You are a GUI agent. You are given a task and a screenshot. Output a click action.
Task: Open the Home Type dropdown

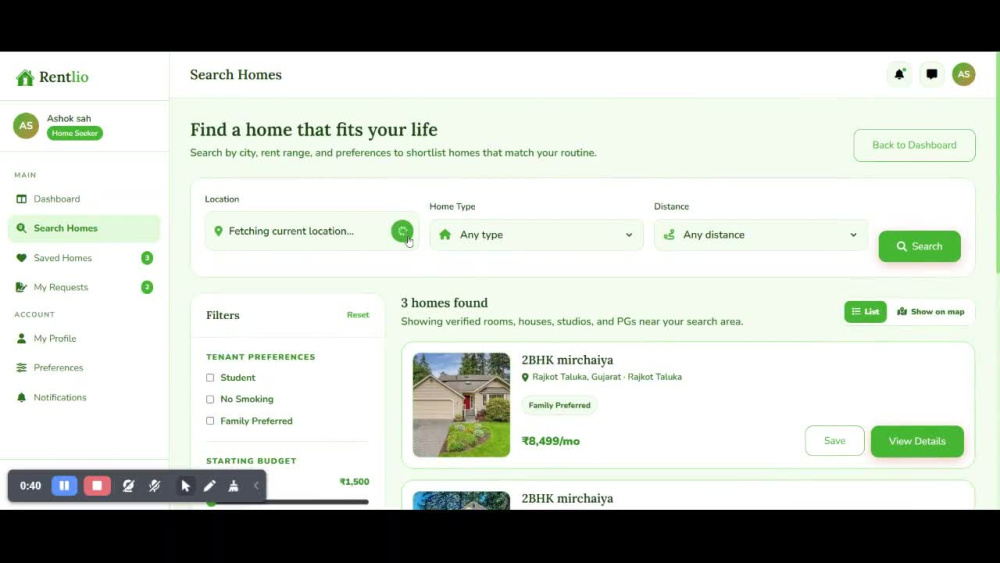point(536,235)
